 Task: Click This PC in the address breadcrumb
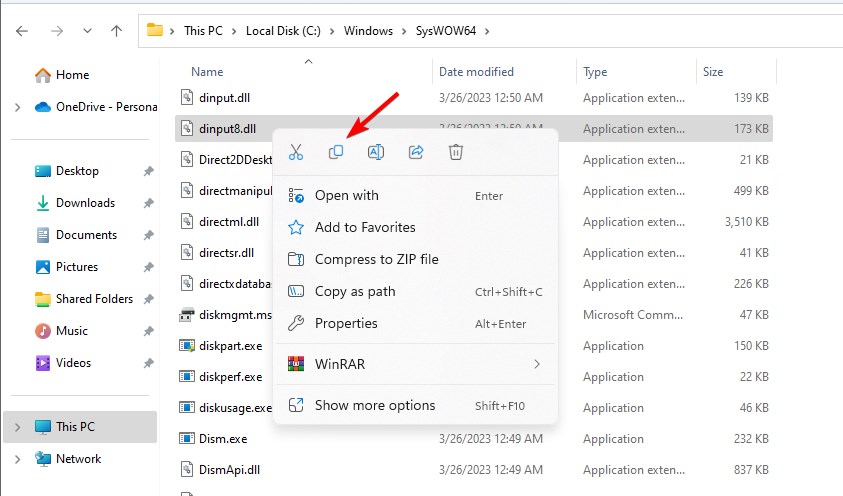[203, 31]
